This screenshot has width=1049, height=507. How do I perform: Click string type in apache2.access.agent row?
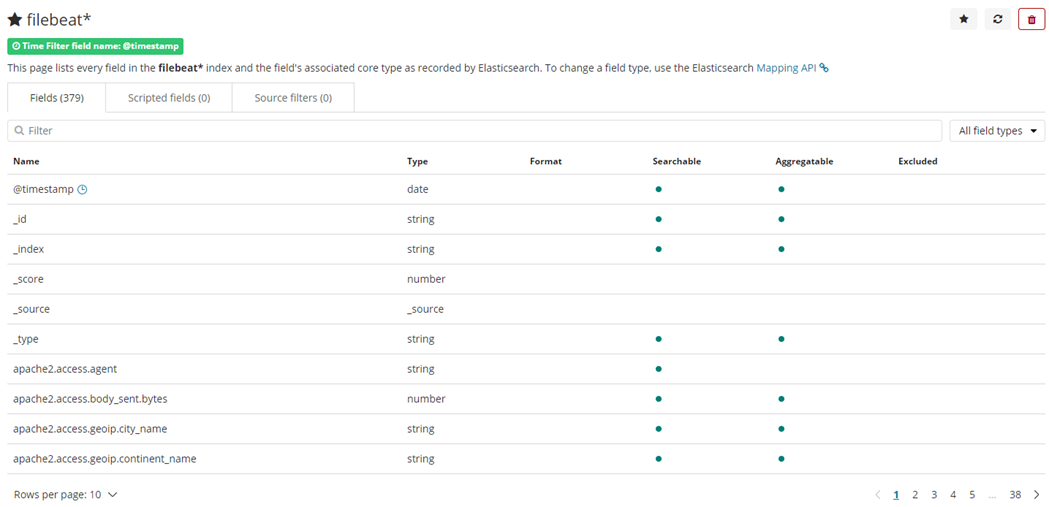(421, 369)
